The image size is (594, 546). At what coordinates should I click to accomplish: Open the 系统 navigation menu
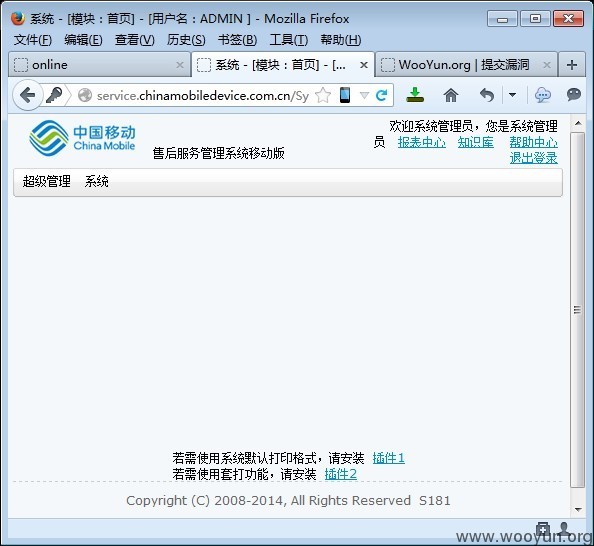(x=97, y=181)
